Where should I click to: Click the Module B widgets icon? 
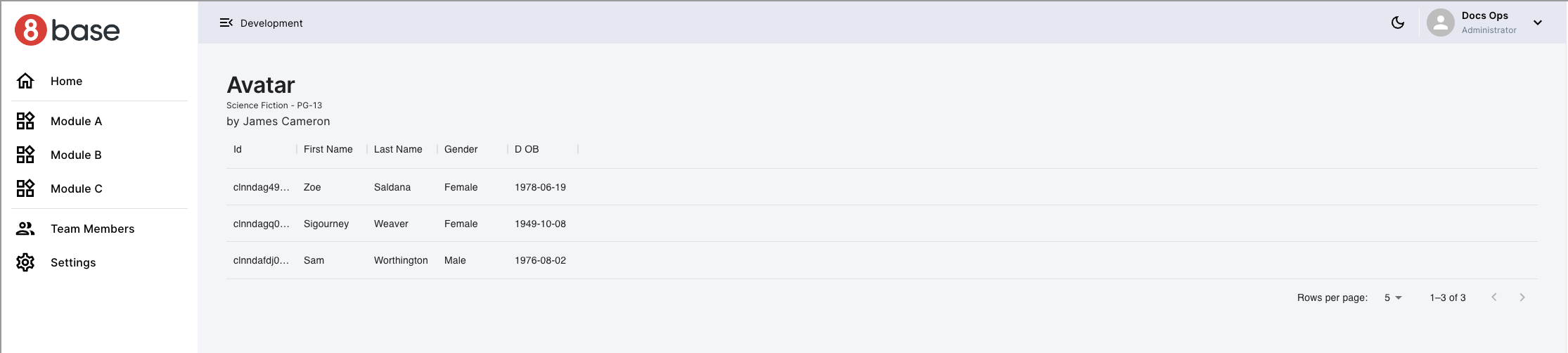click(x=25, y=155)
